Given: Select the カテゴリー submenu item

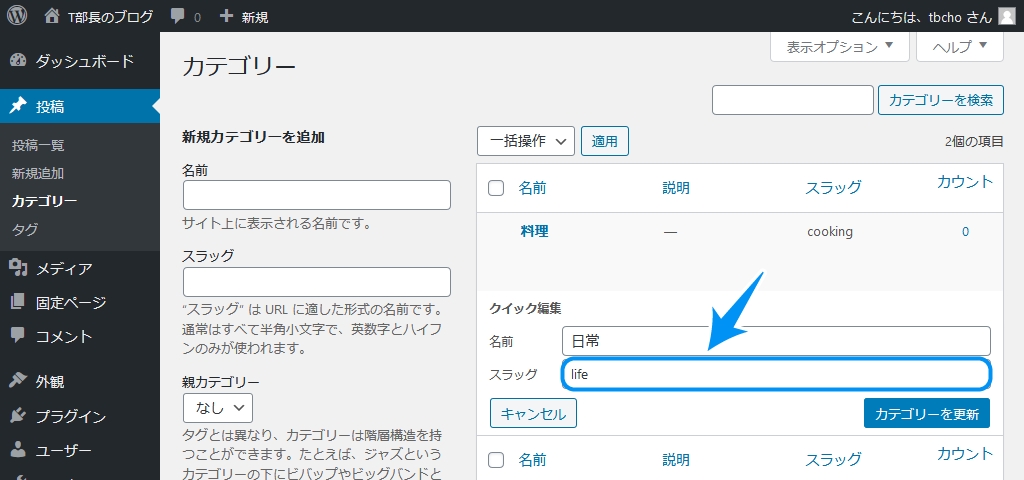Looking at the screenshot, I should 44,201.
